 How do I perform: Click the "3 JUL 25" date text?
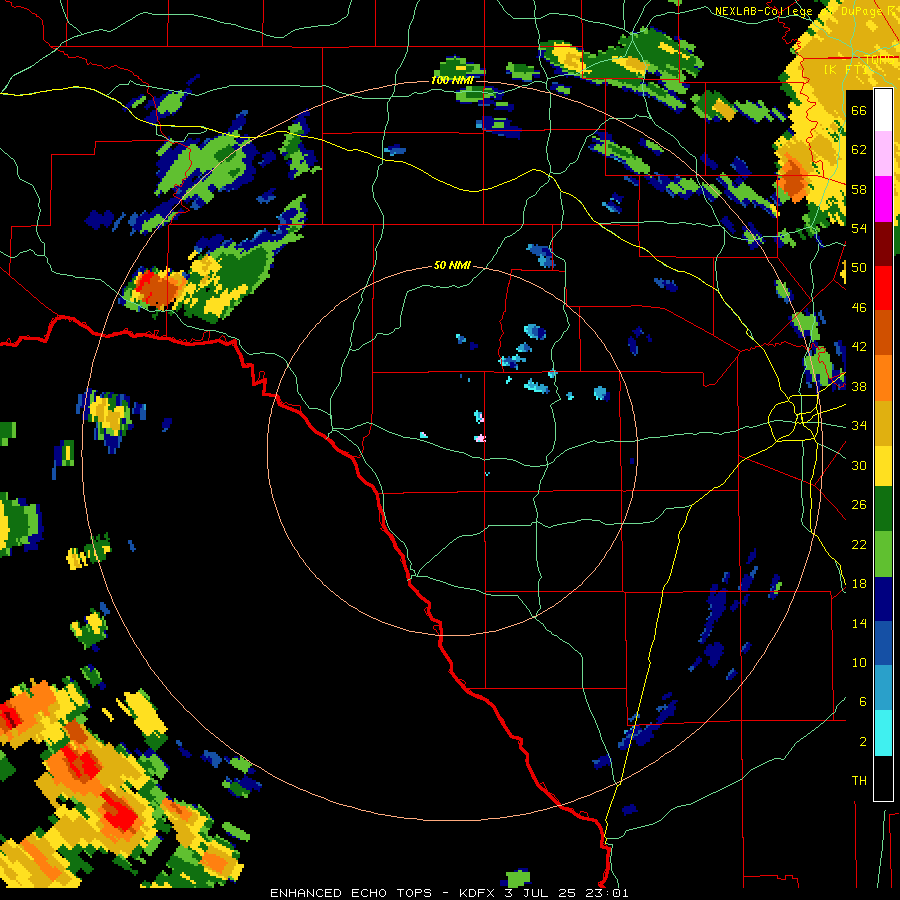tap(540, 893)
